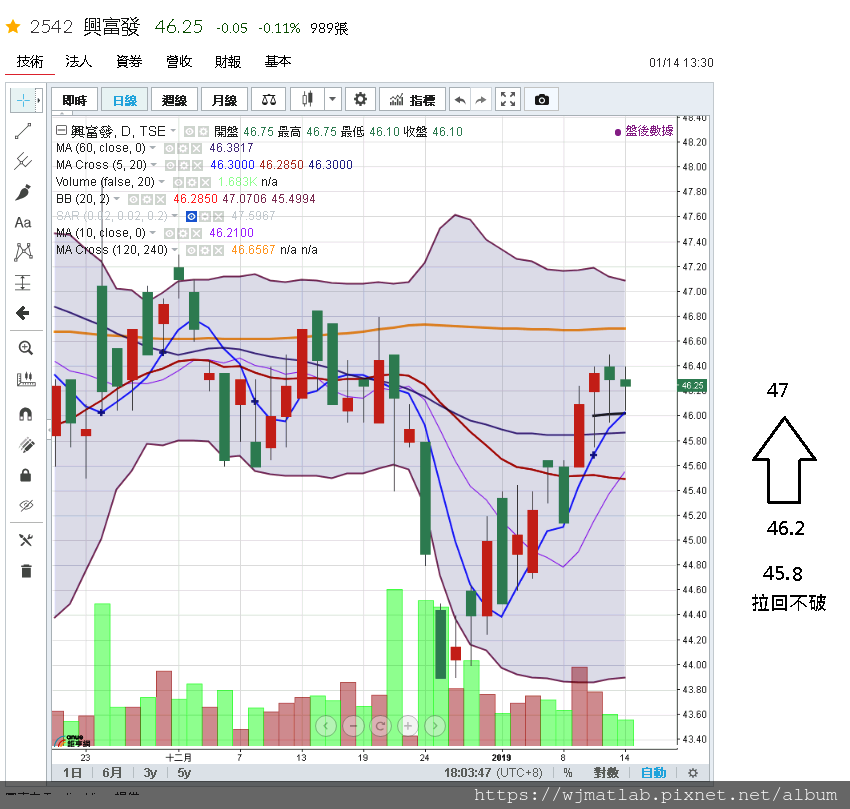
Task: Collapse the indicator legend minus box
Action: pyautogui.click(x=61, y=130)
